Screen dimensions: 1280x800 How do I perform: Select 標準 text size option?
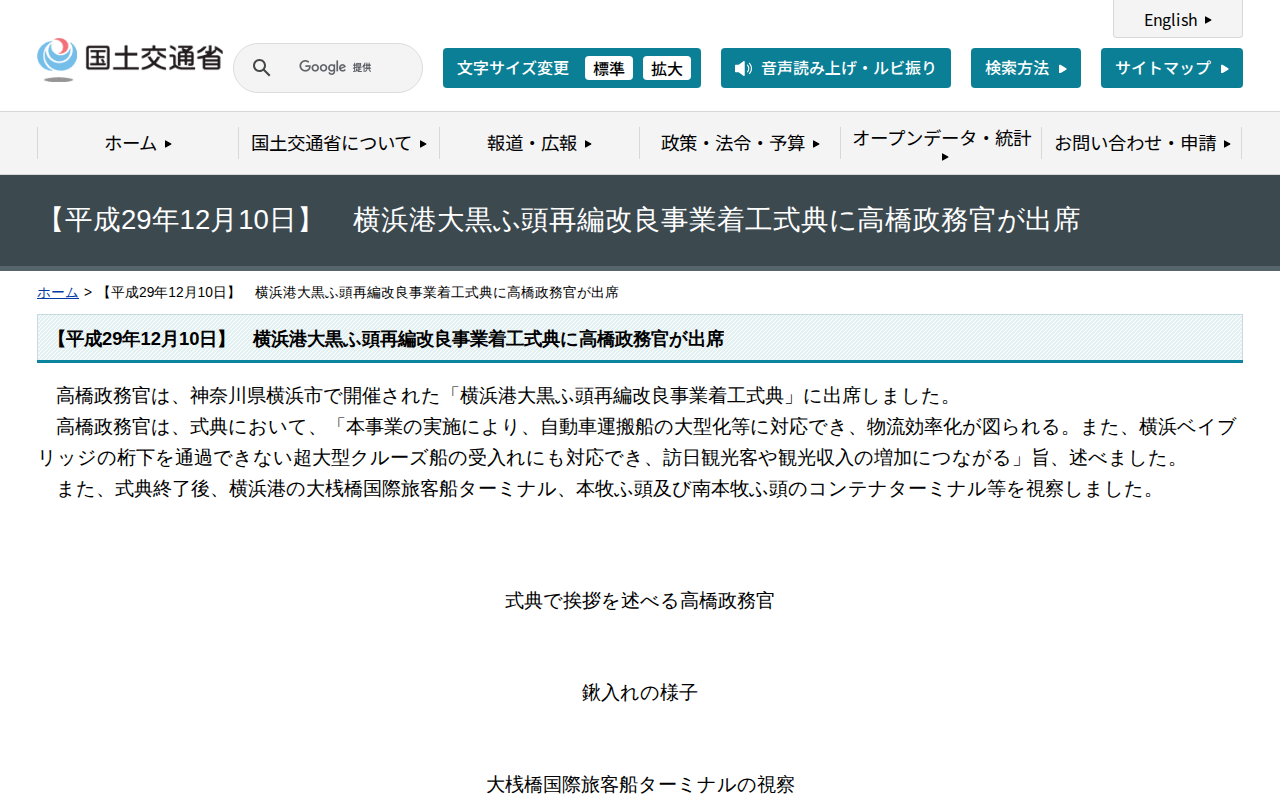tap(608, 68)
